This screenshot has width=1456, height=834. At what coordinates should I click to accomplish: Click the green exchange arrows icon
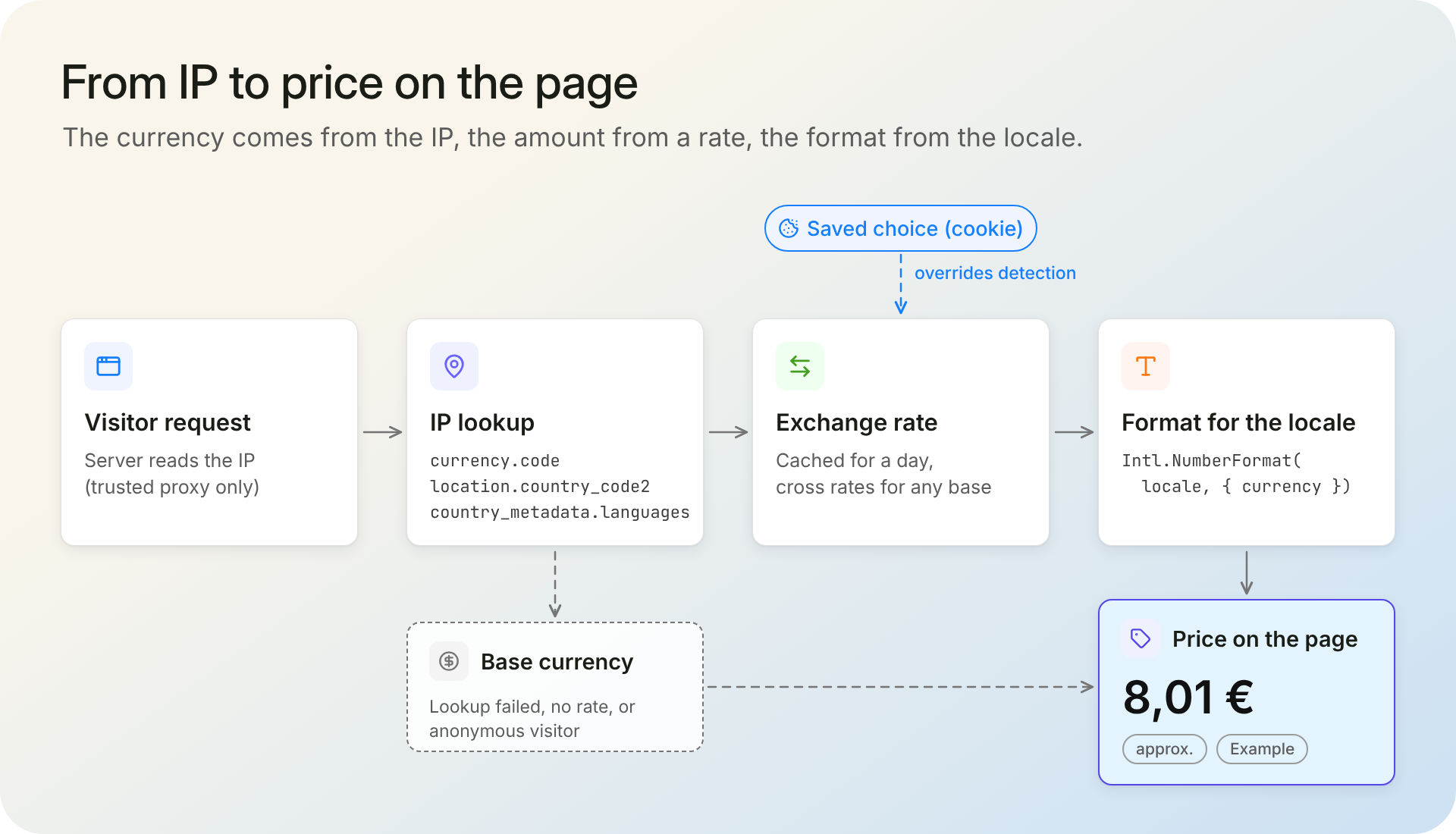[800, 366]
